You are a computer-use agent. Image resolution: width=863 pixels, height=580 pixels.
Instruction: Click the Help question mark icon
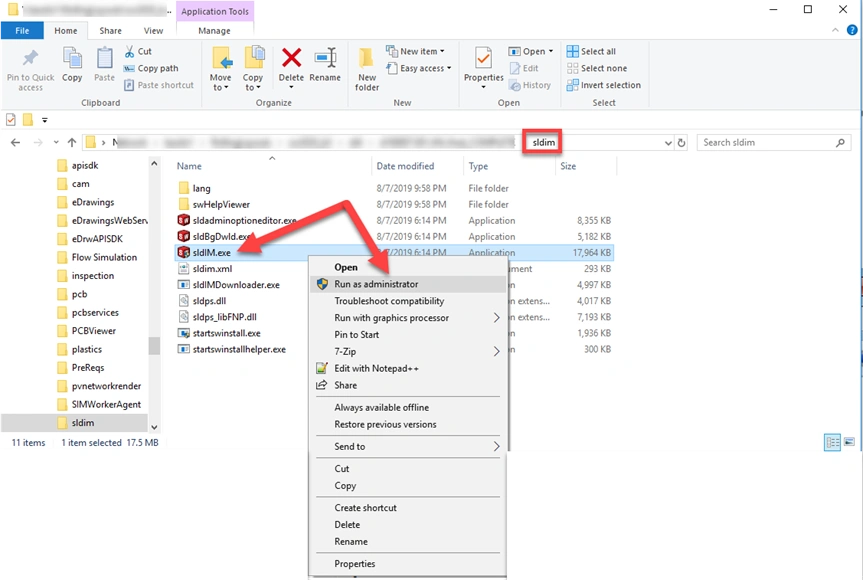pyautogui.click(x=852, y=30)
